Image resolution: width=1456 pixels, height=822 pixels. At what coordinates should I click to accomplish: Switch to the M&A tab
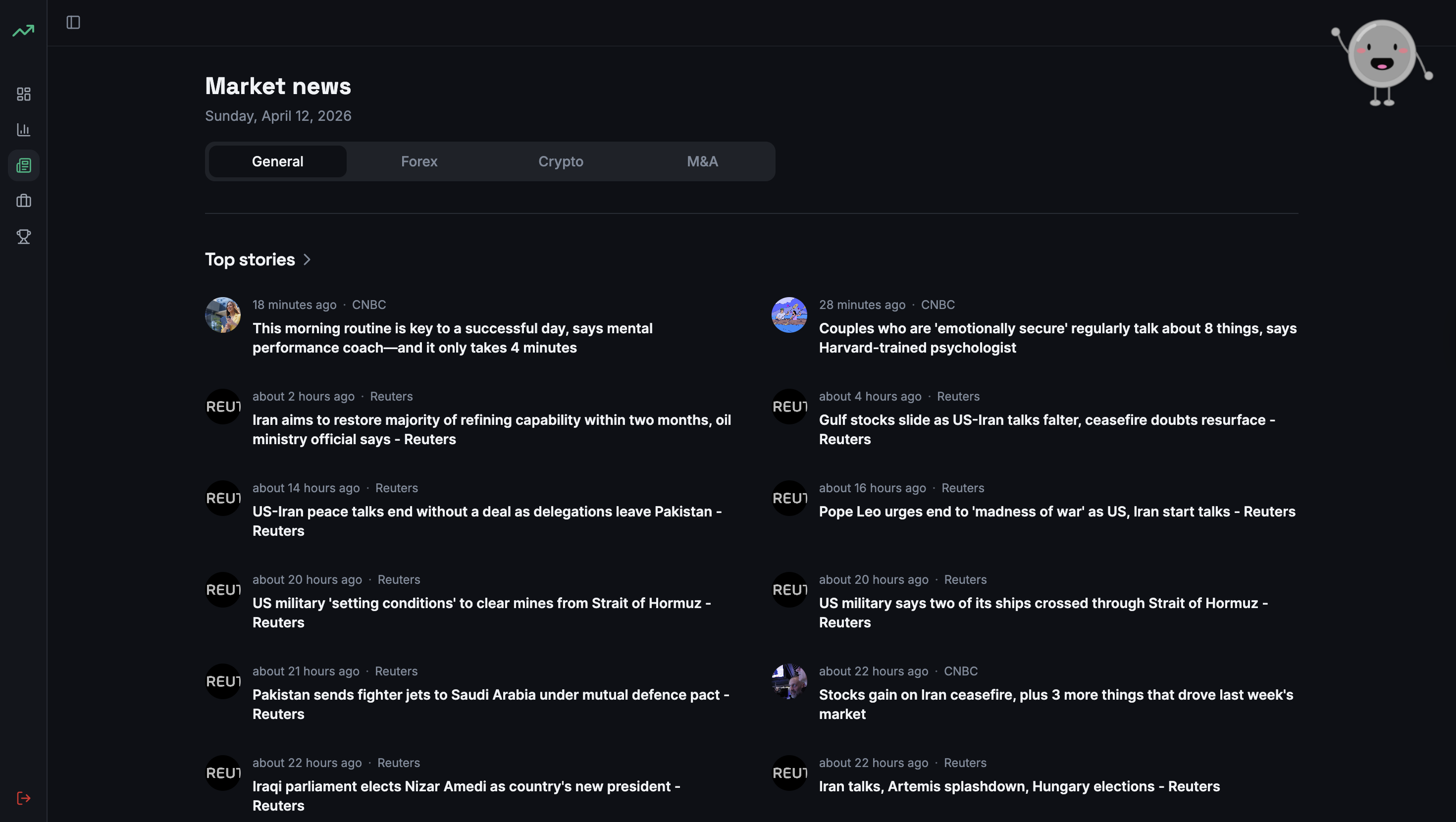702,162
